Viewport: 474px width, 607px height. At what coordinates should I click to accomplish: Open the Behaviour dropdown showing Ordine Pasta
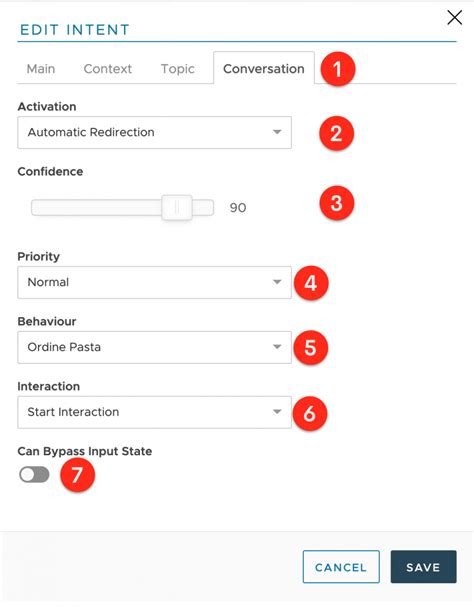(155, 347)
